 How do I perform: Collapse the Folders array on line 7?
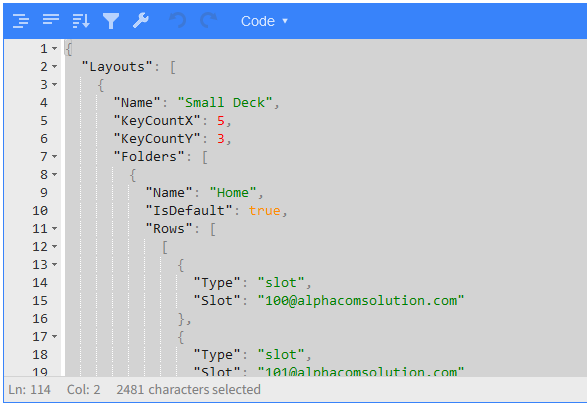(55, 157)
